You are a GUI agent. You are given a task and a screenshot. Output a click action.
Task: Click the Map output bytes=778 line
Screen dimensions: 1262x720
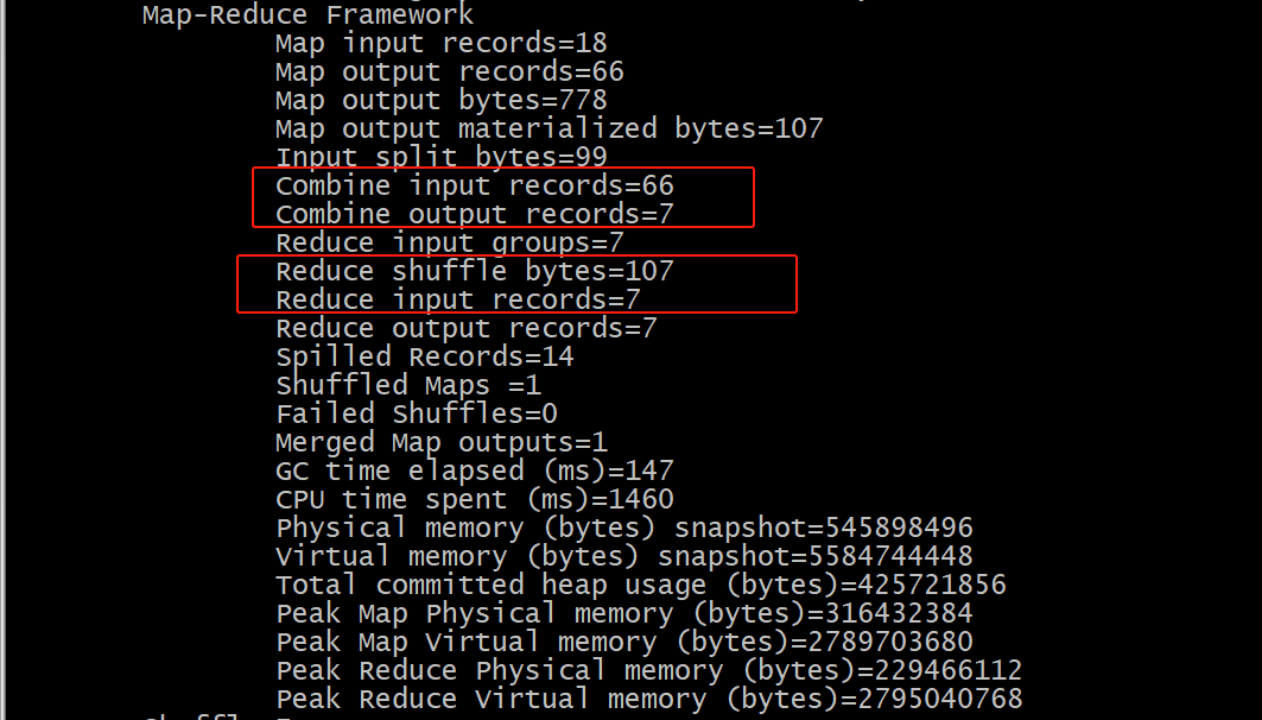pyautogui.click(x=441, y=100)
